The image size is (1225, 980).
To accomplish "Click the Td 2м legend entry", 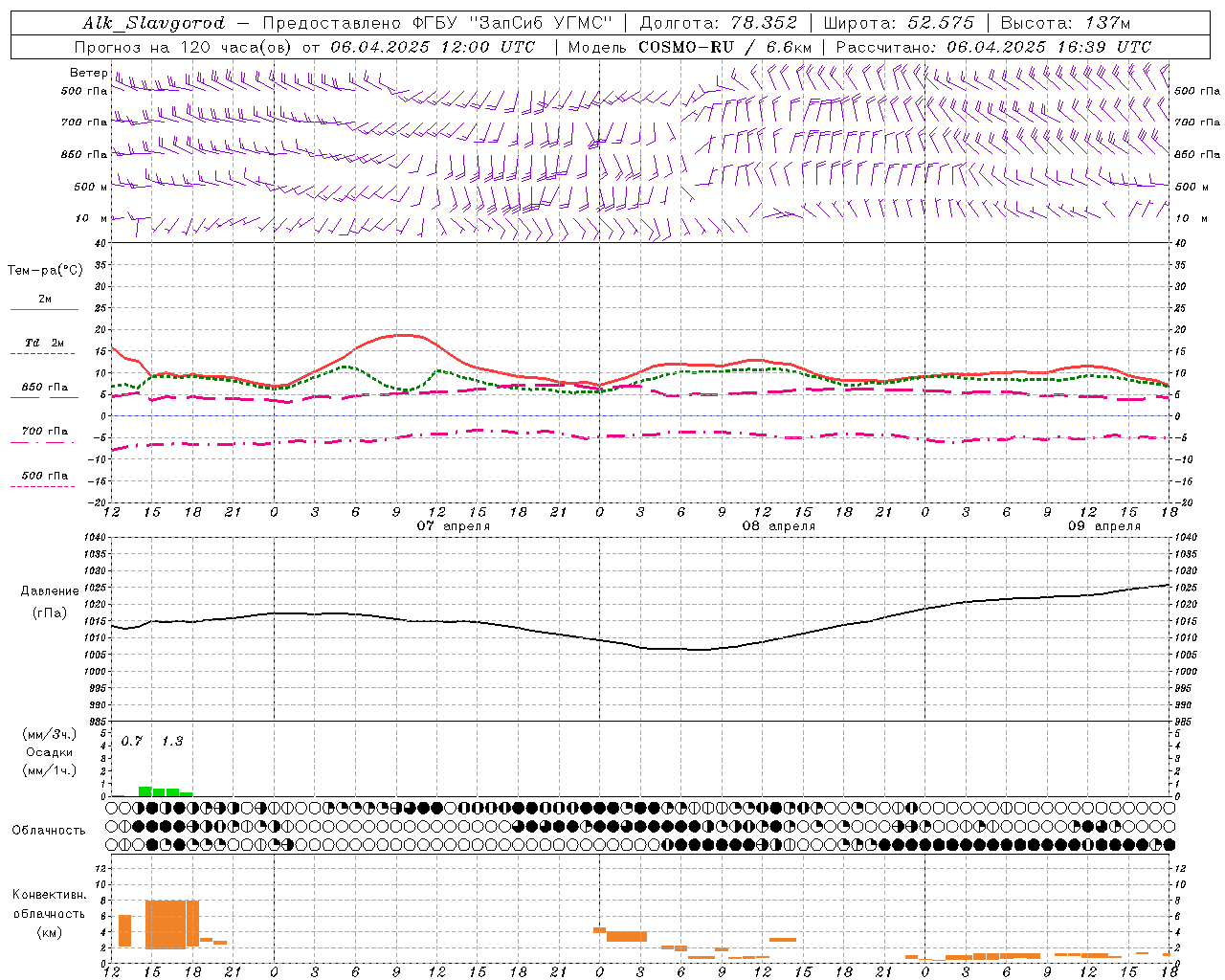I will [45, 343].
